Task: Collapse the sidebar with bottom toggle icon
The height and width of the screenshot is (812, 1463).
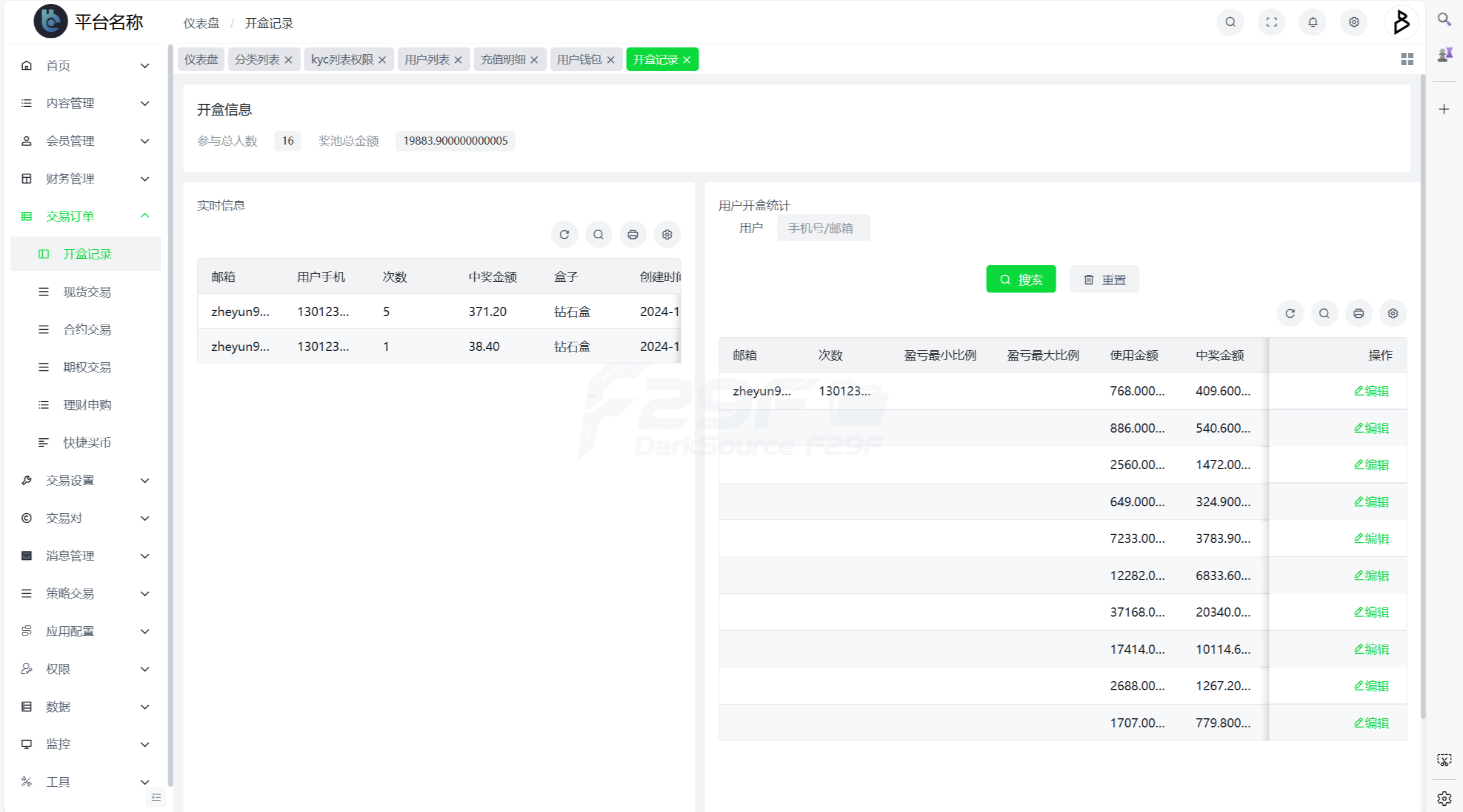Action: [156, 797]
